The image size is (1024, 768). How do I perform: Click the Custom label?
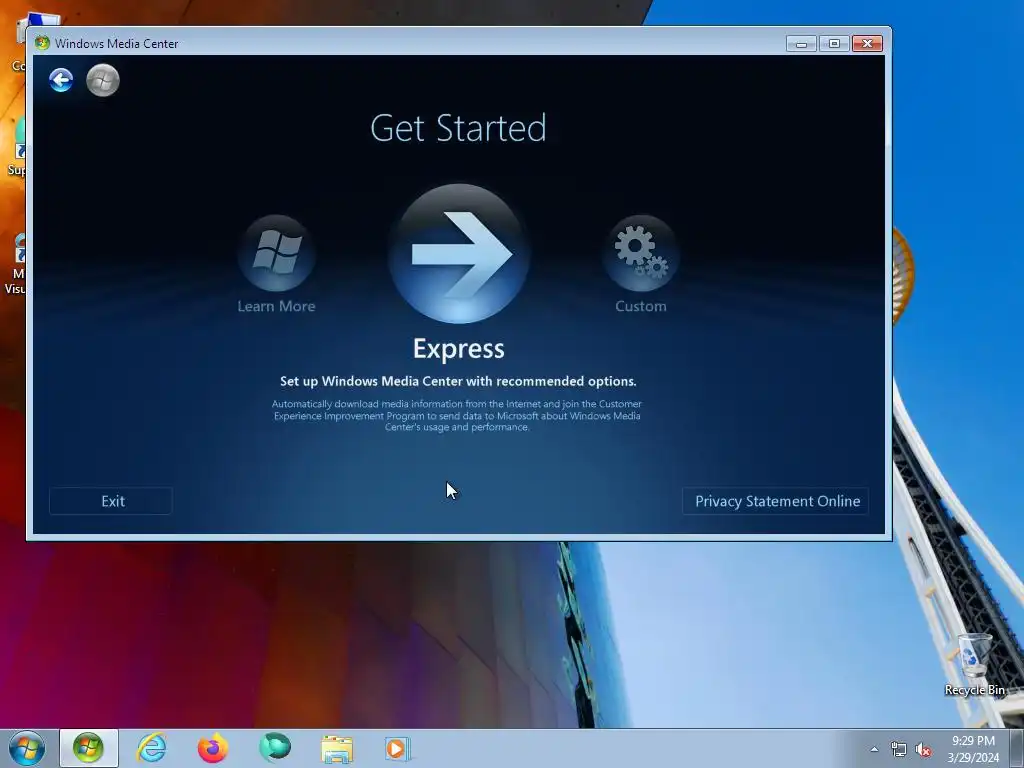tap(641, 306)
